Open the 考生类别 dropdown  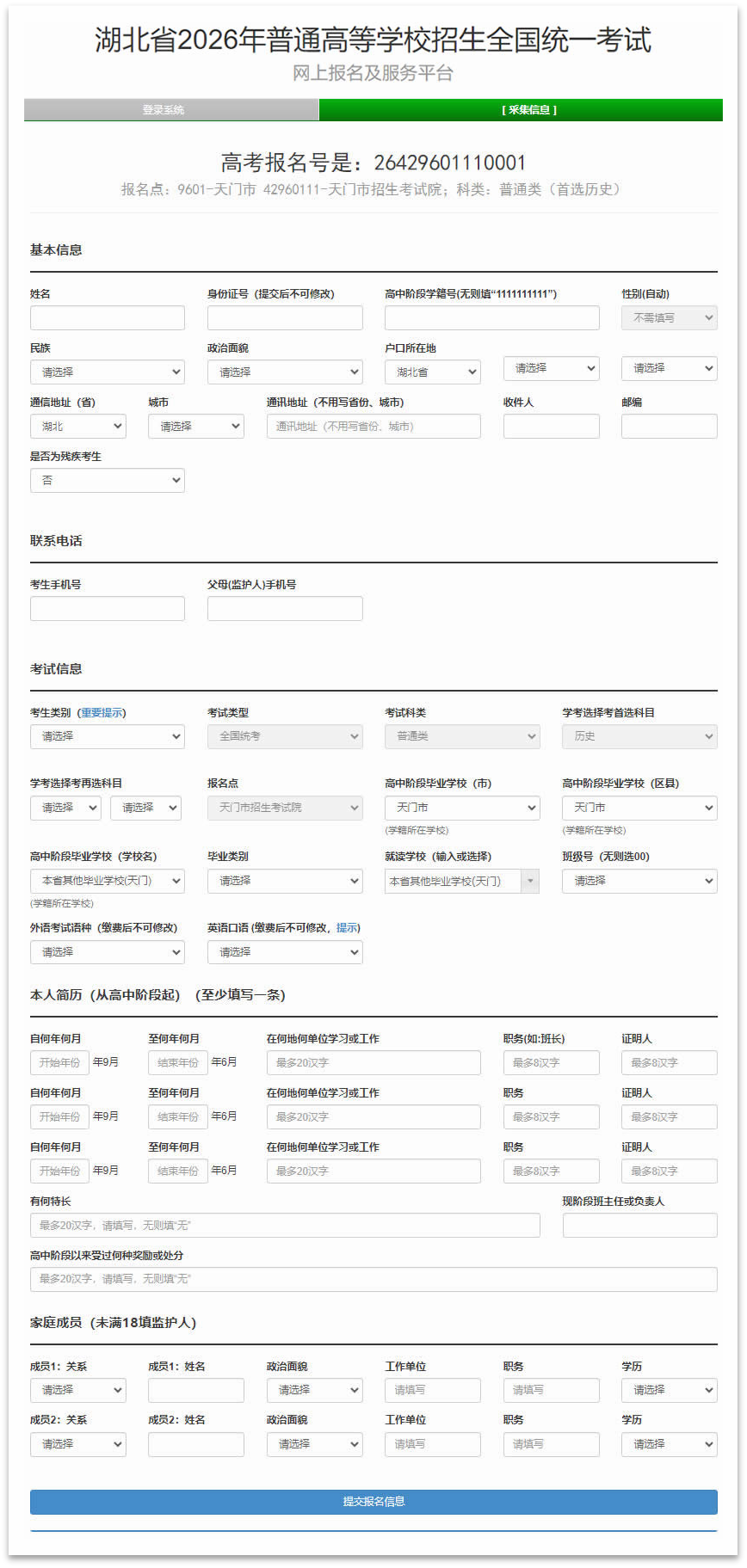coord(107,737)
